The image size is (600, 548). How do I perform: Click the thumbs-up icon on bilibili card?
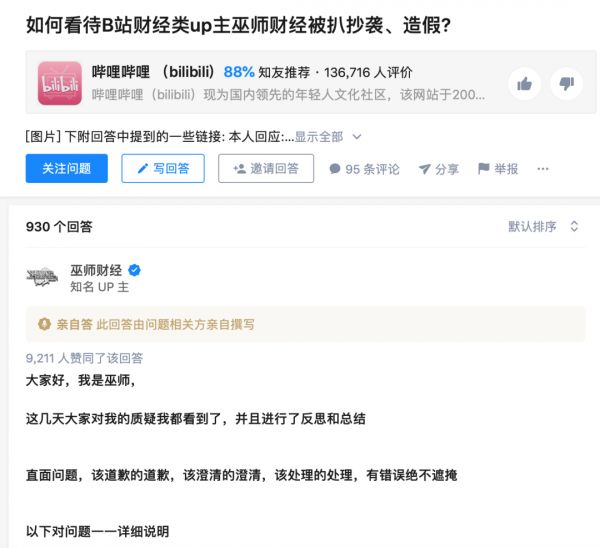coord(524,83)
